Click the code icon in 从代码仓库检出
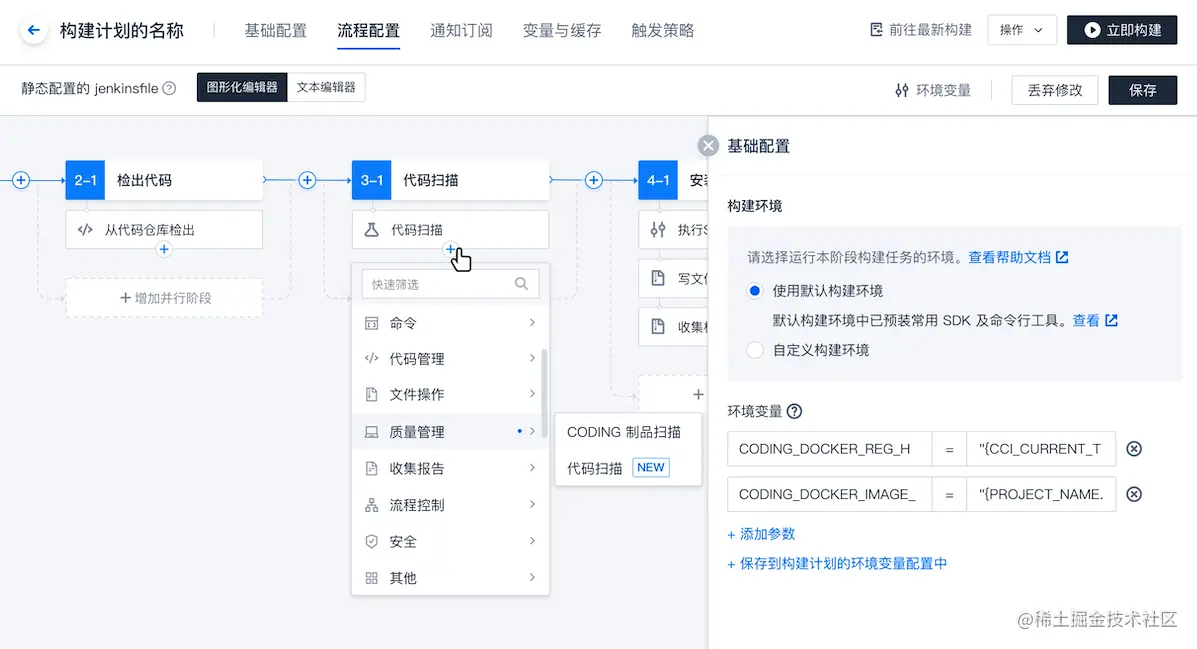This screenshot has height=649, width=1197. point(86,229)
